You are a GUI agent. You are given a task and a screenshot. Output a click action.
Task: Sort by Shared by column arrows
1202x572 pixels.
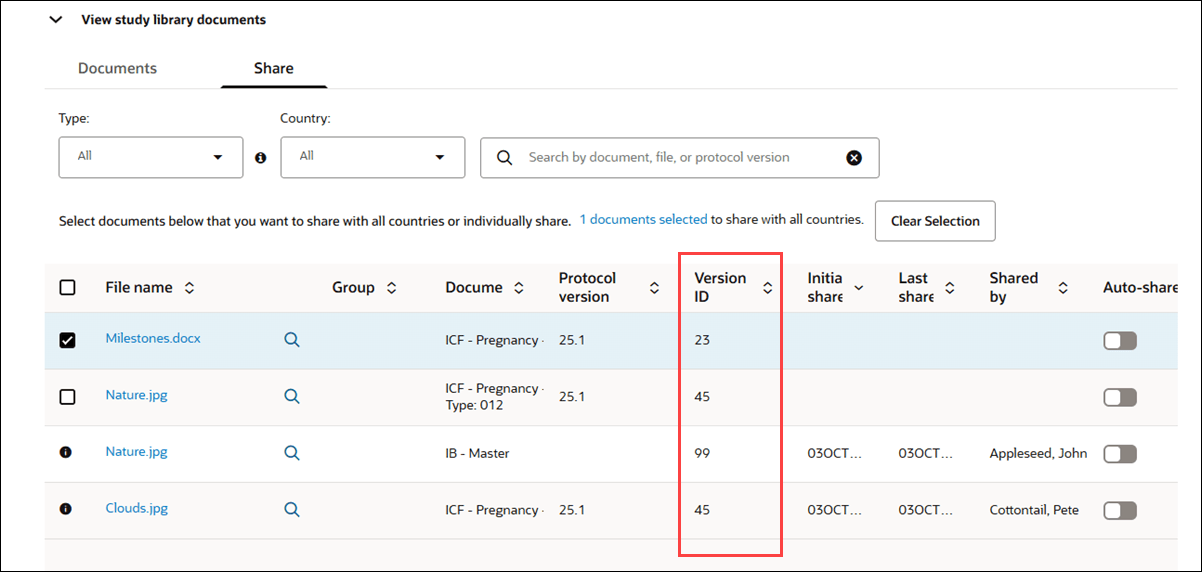click(1063, 288)
